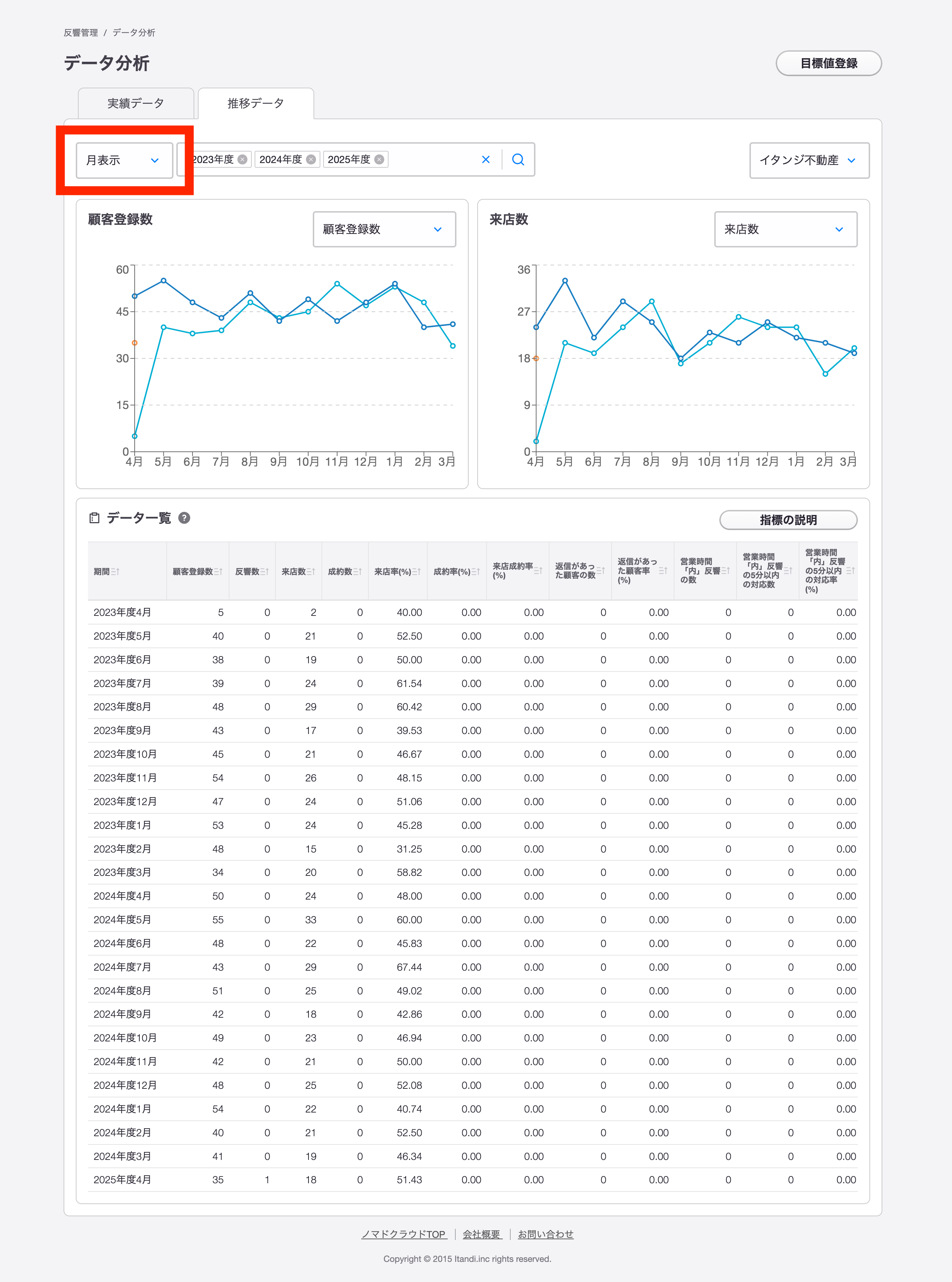Click the 67.44 来店率 value for 2024年度7月

[409, 967]
